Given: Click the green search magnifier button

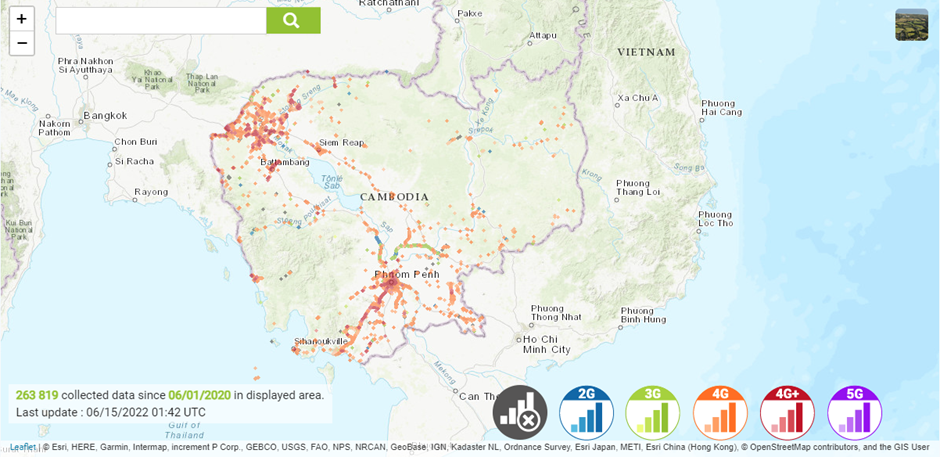Looking at the screenshot, I should [x=292, y=21].
